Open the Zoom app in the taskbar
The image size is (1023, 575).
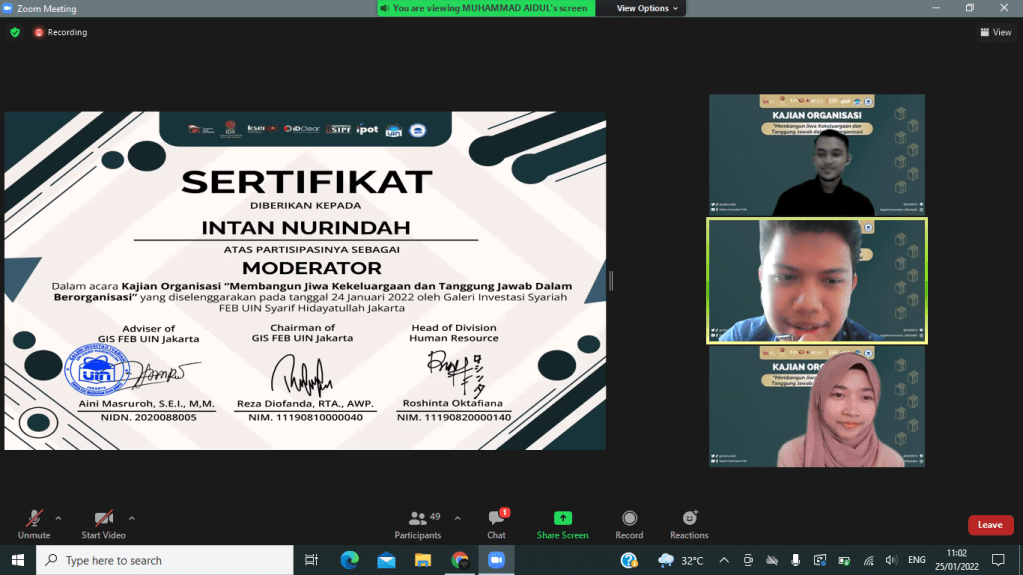coord(496,560)
